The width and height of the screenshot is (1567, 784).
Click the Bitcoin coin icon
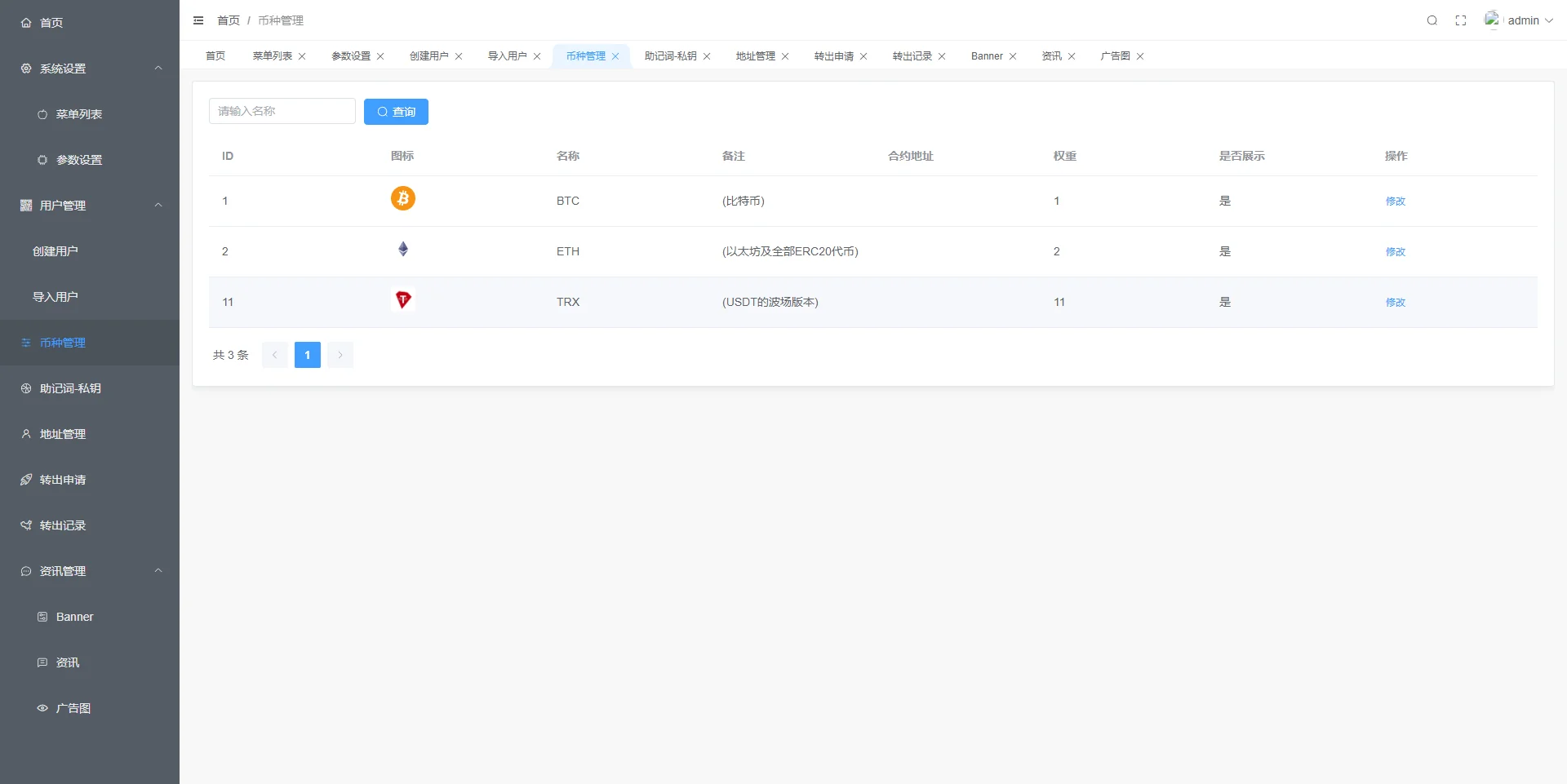402,198
